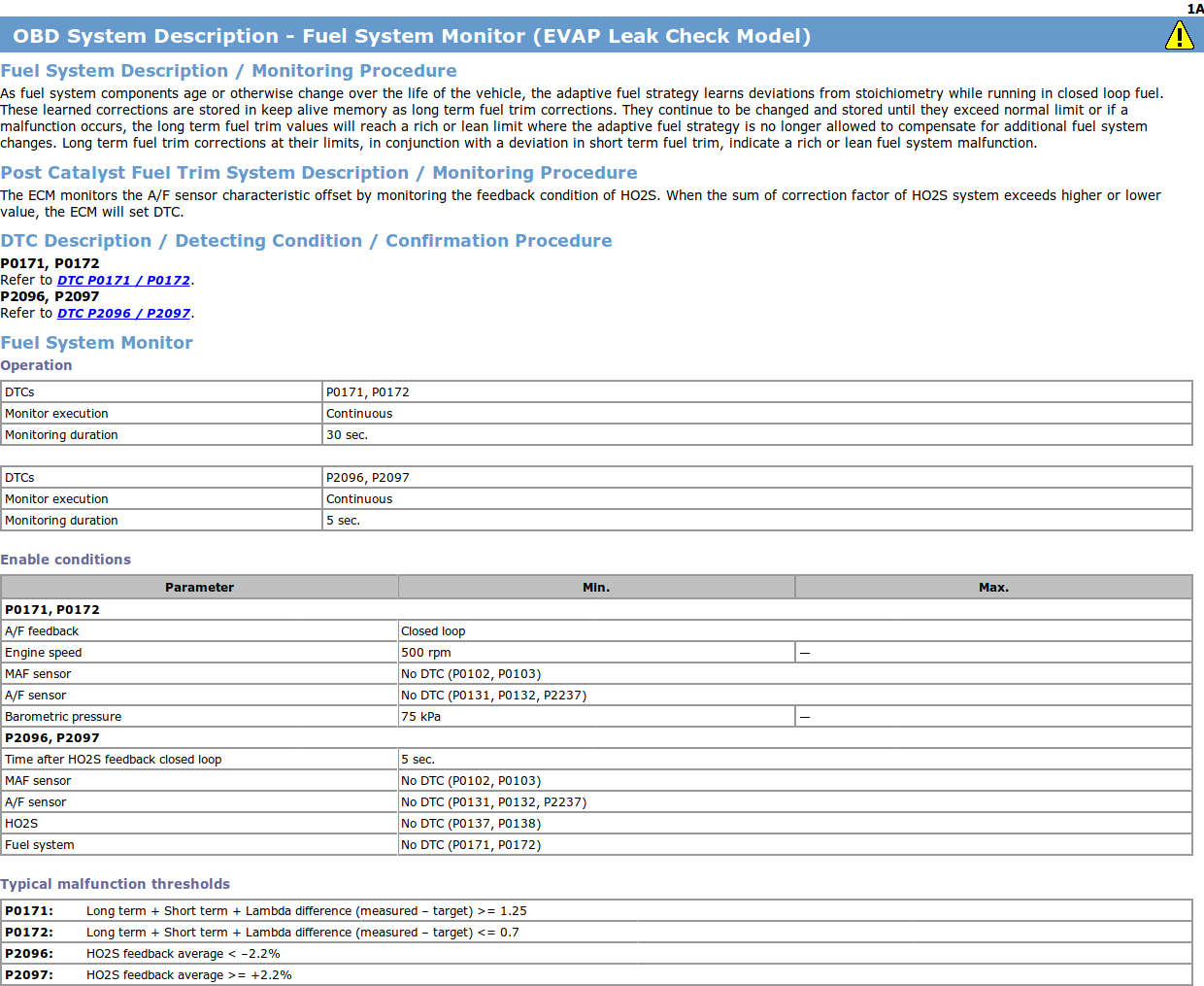Select the Fuel System Description heading
The image size is (1204, 986).
pos(228,71)
